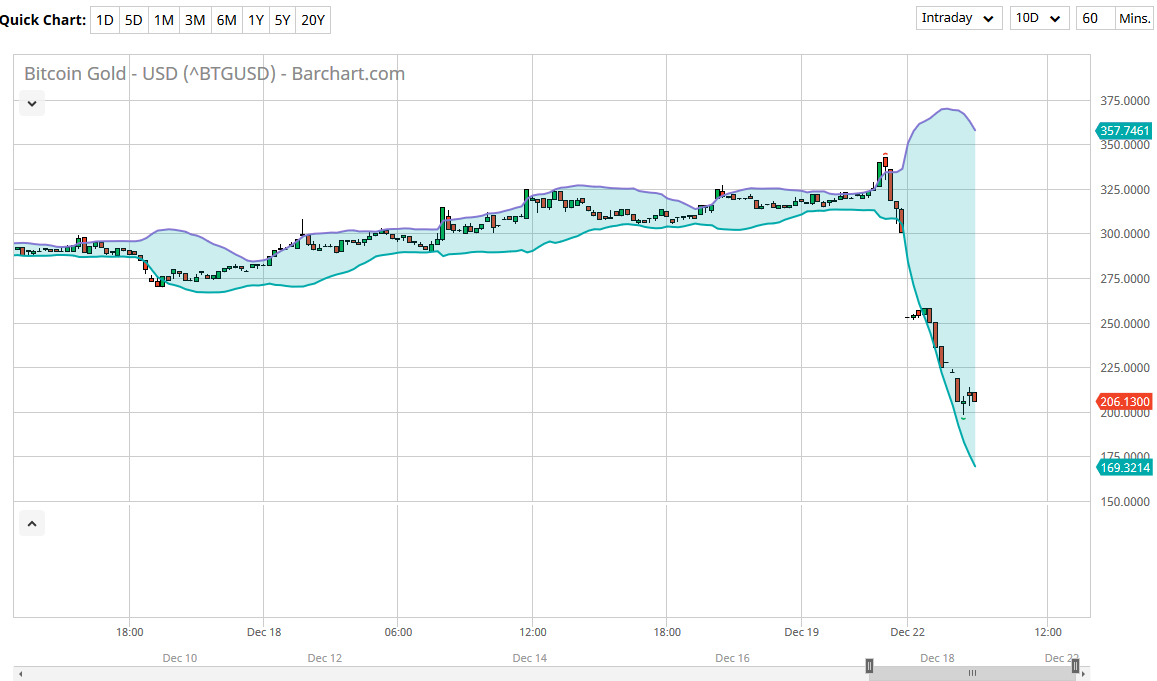The height and width of the screenshot is (681, 1157).
Task: Select the 1D quick chart range
Action: [105, 20]
